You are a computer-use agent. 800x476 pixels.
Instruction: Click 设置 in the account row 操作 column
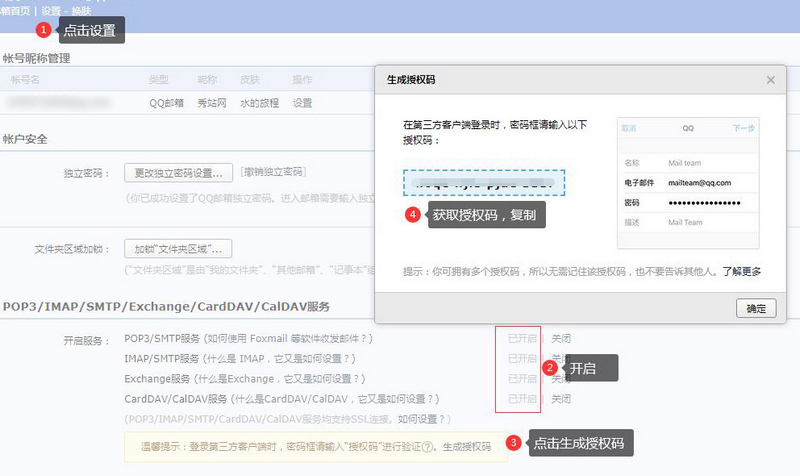click(x=302, y=103)
